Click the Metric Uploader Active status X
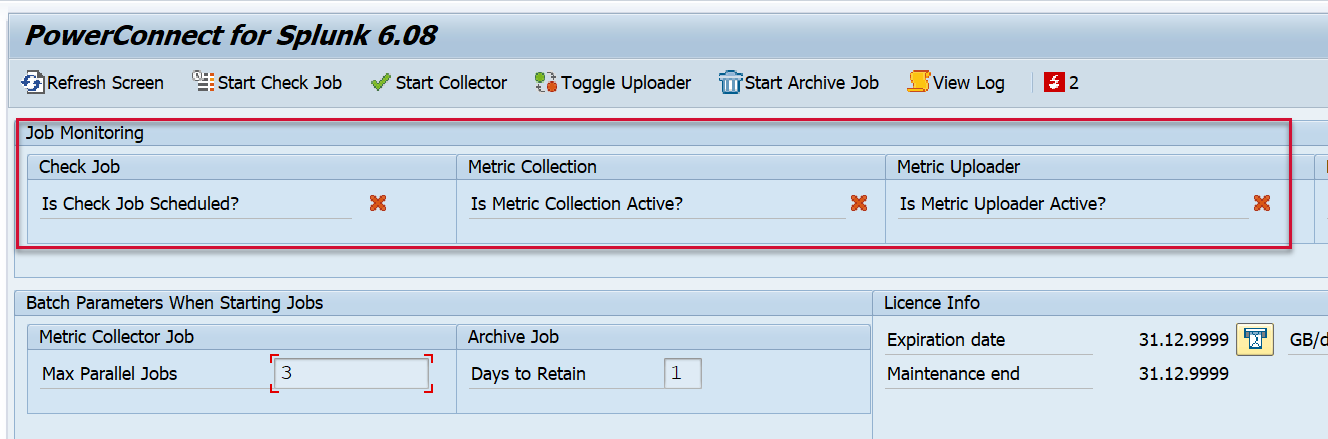This screenshot has height=439, width=1328. (x=1262, y=203)
